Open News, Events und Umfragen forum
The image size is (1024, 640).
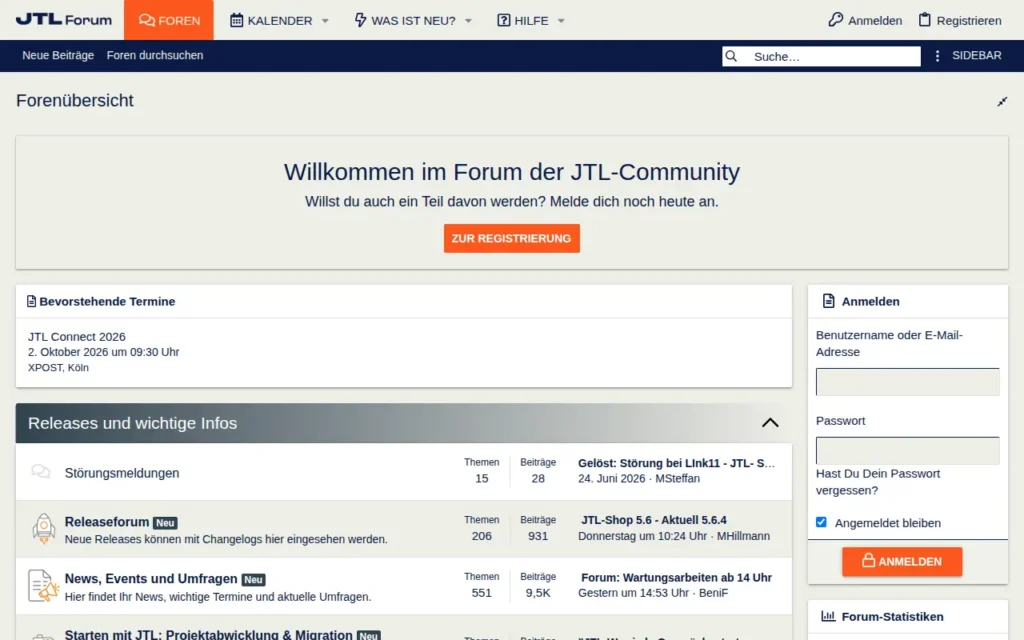pyautogui.click(x=151, y=579)
